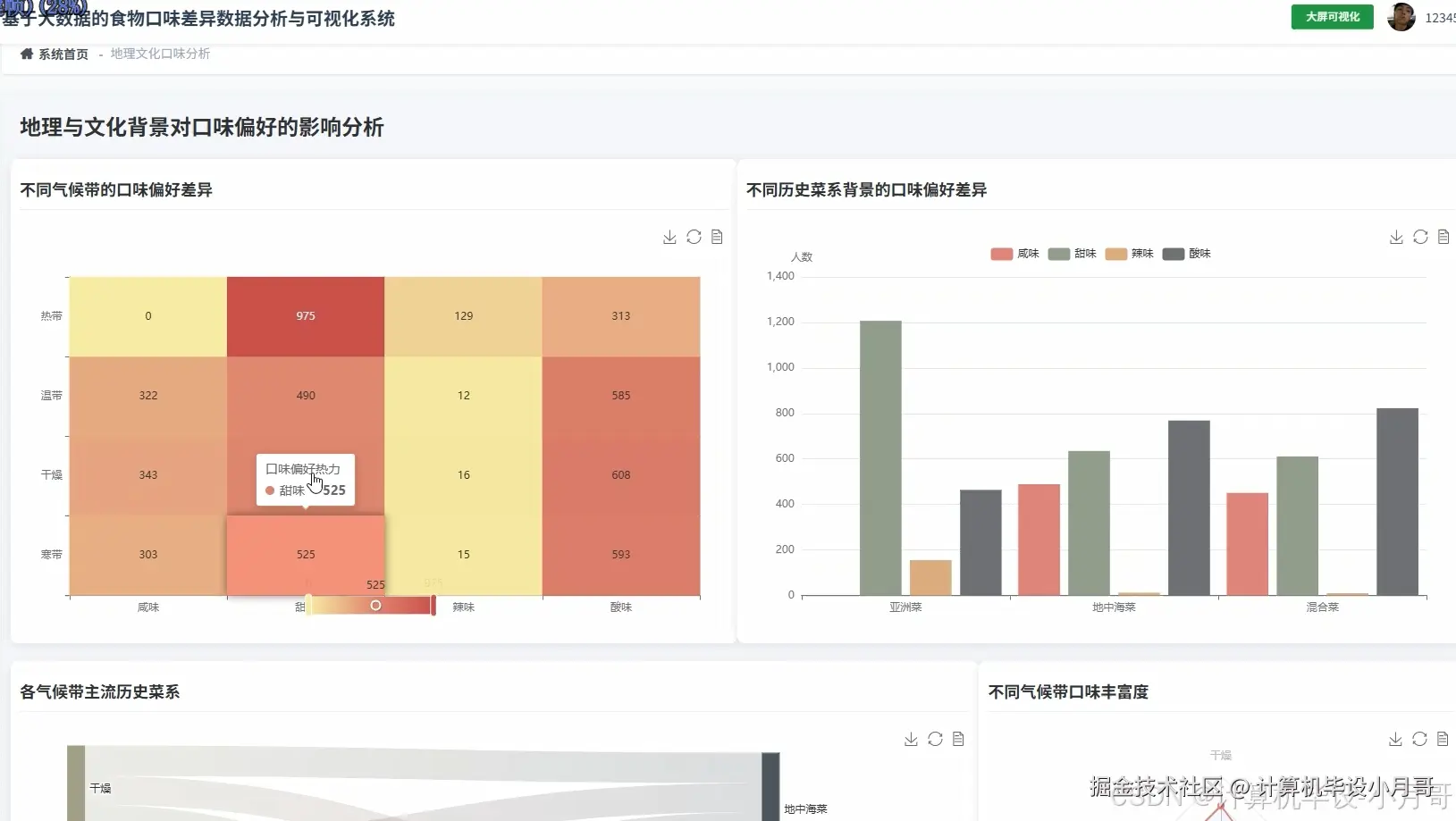Click the 温带 酸味 heatmap cell 585

pyautogui.click(x=621, y=396)
